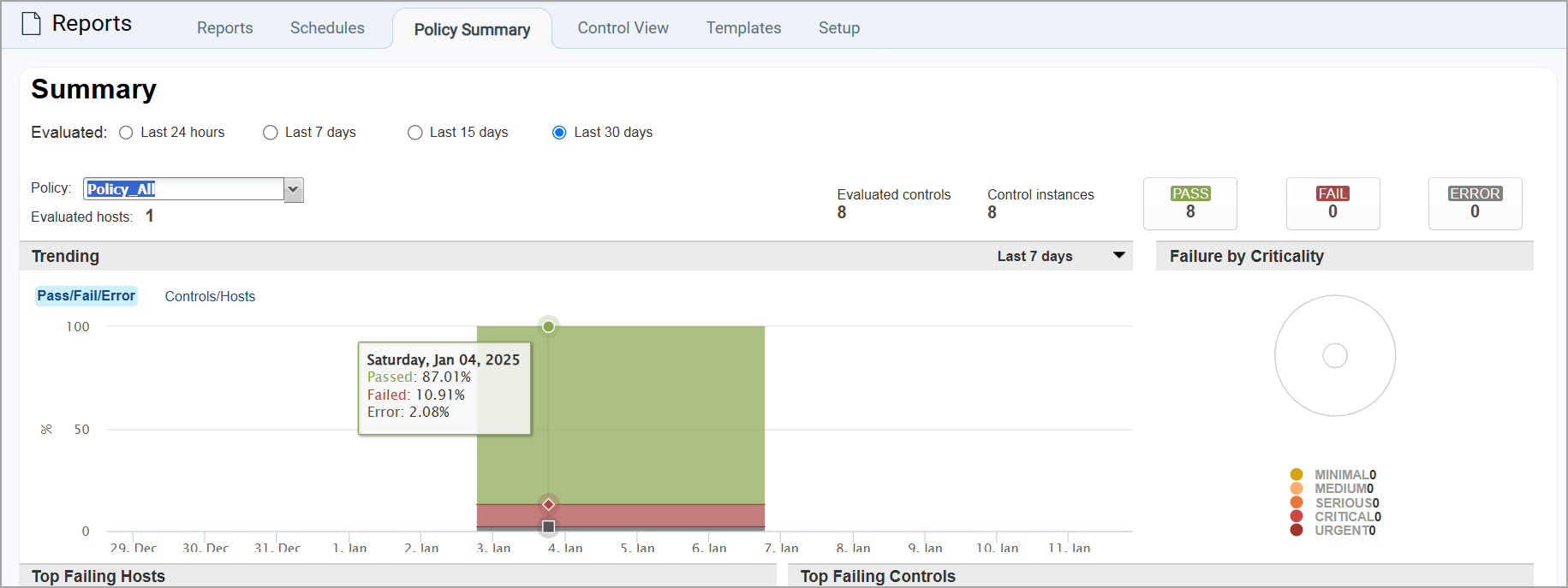Click the Reports document icon
The width and height of the screenshot is (1568, 588).
coord(31,23)
